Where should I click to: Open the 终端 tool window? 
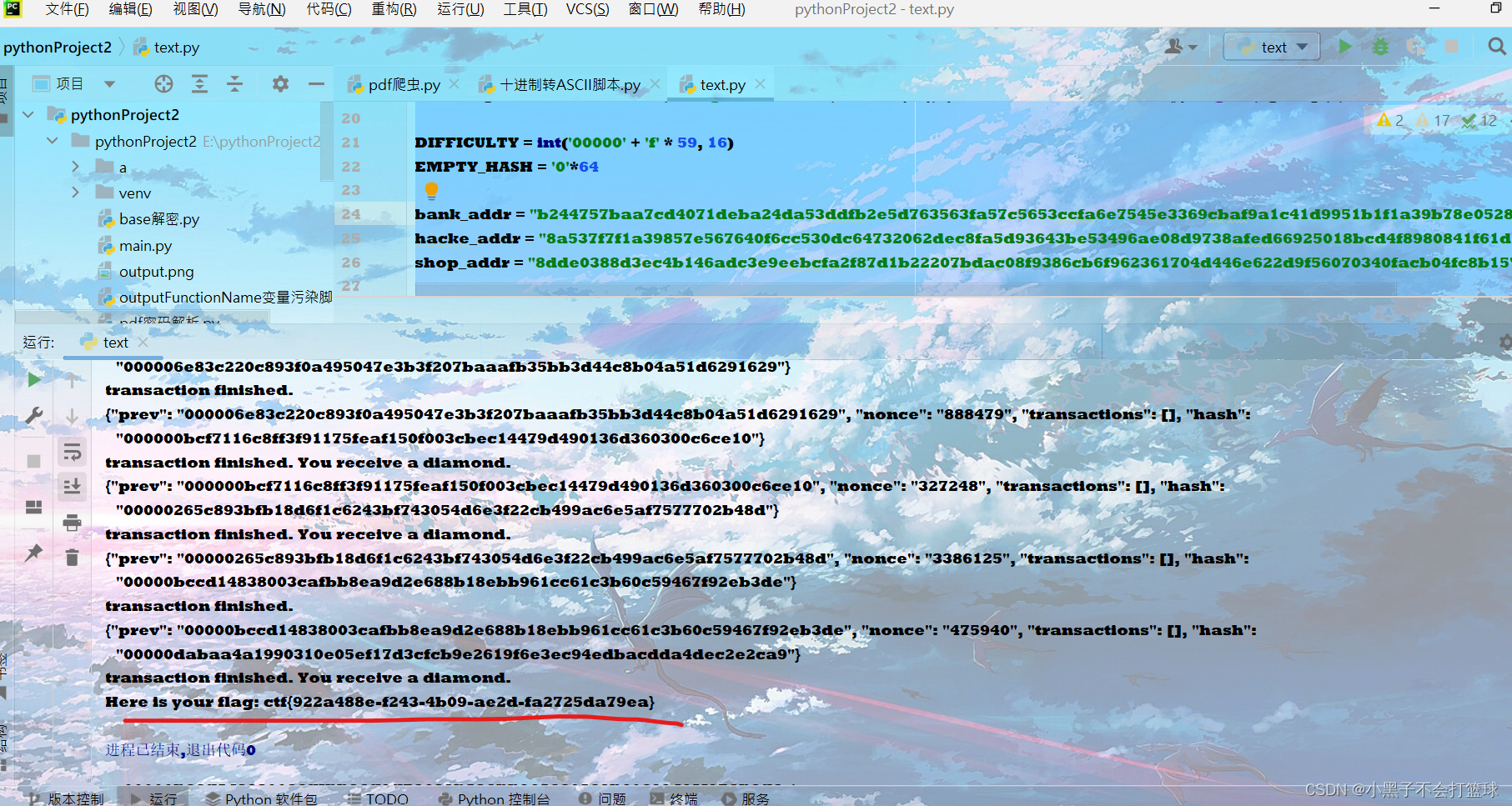point(673,798)
